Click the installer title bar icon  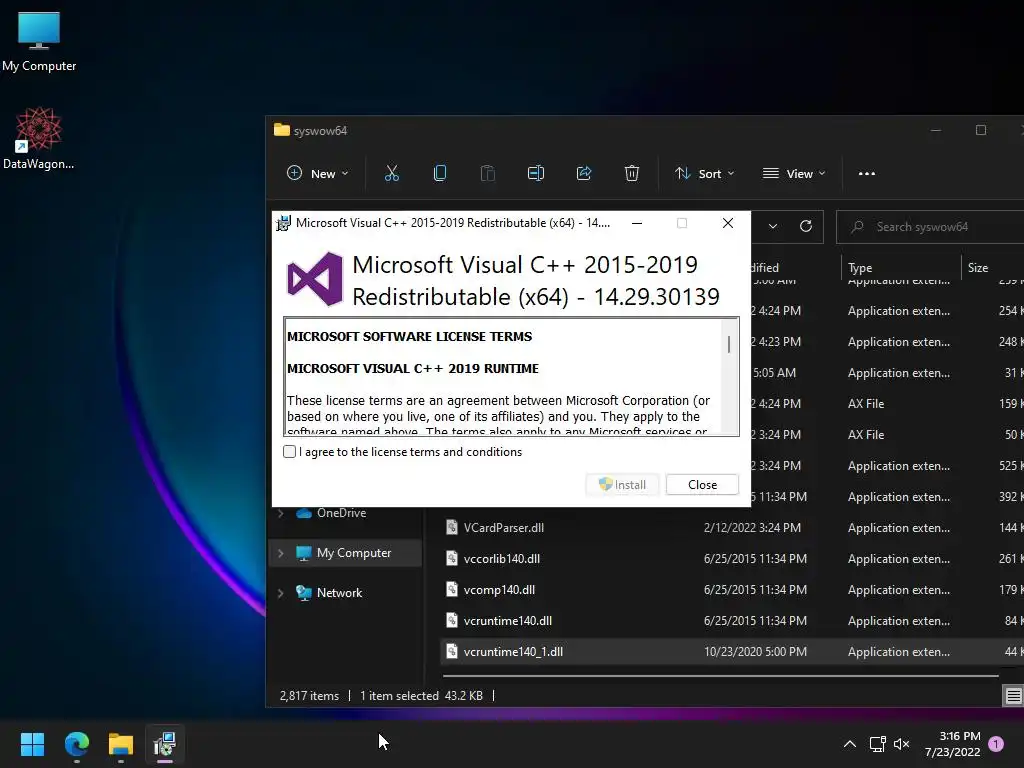(x=283, y=223)
